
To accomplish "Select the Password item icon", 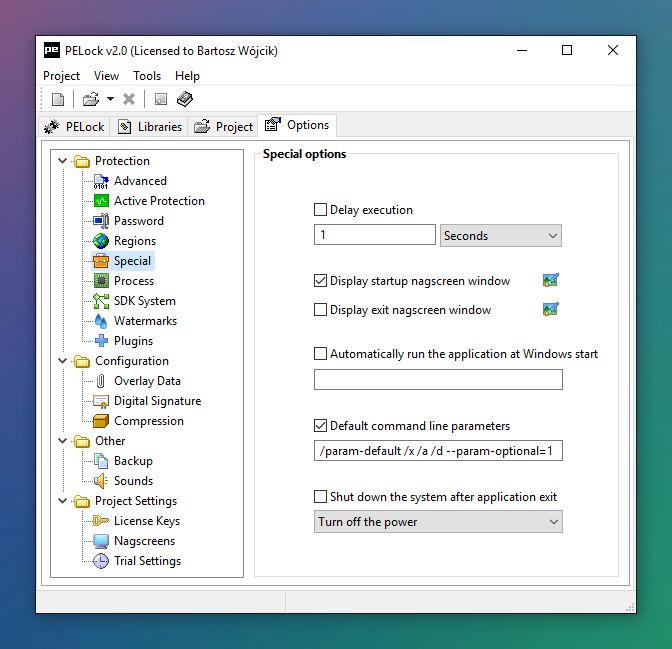I will pos(101,221).
